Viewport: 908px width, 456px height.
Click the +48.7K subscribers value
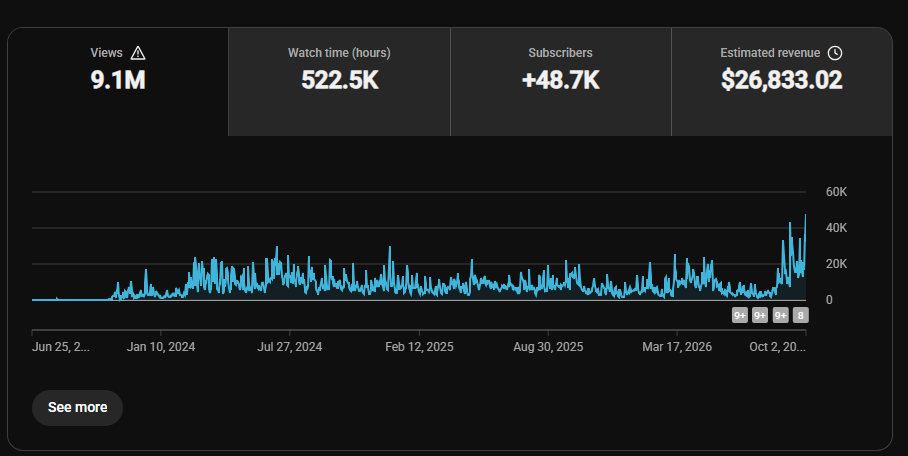pyautogui.click(x=561, y=79)
